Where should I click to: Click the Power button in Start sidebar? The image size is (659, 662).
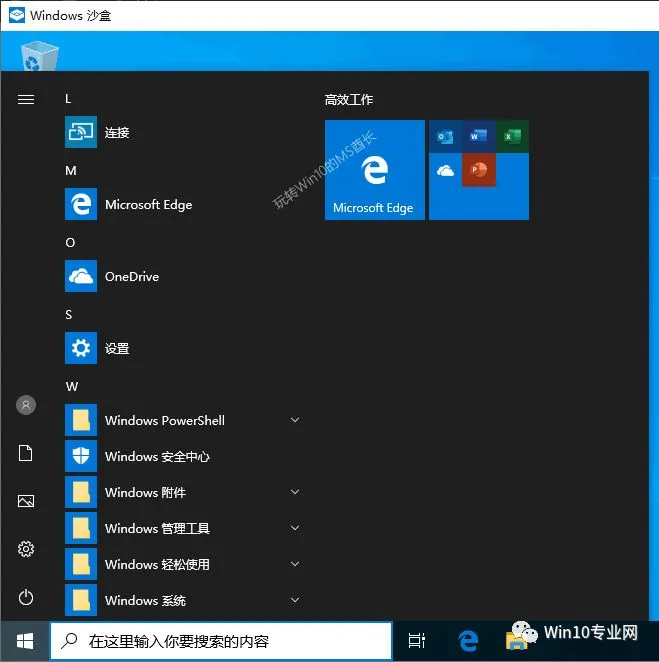(x=26, y=597)
